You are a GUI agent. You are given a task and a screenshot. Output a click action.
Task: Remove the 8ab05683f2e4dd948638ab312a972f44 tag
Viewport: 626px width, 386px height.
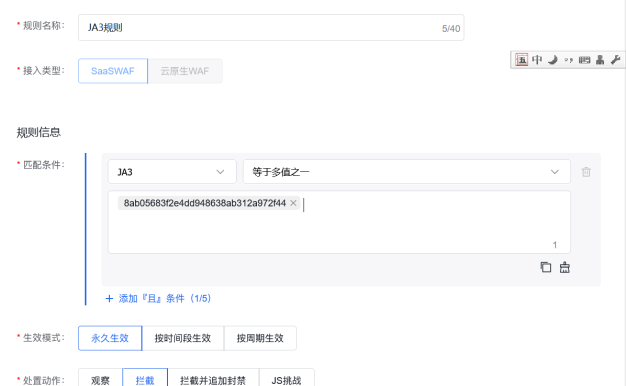click(x=293, y=203)
